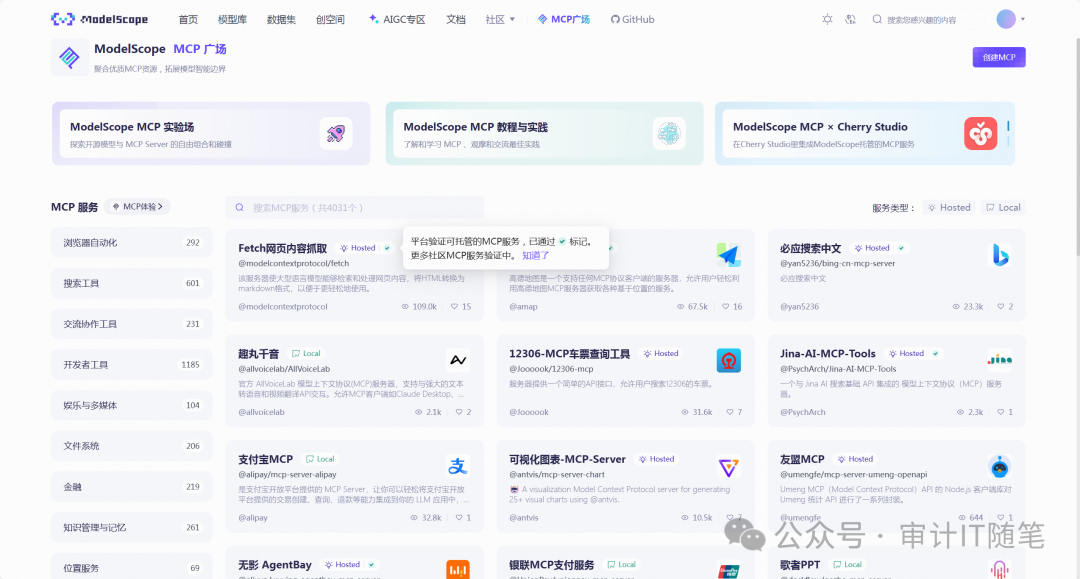This screenshot has width=1080, height=579.
Task: Open 支付宝MCP service card title
Action: click(x=265, y=459)
